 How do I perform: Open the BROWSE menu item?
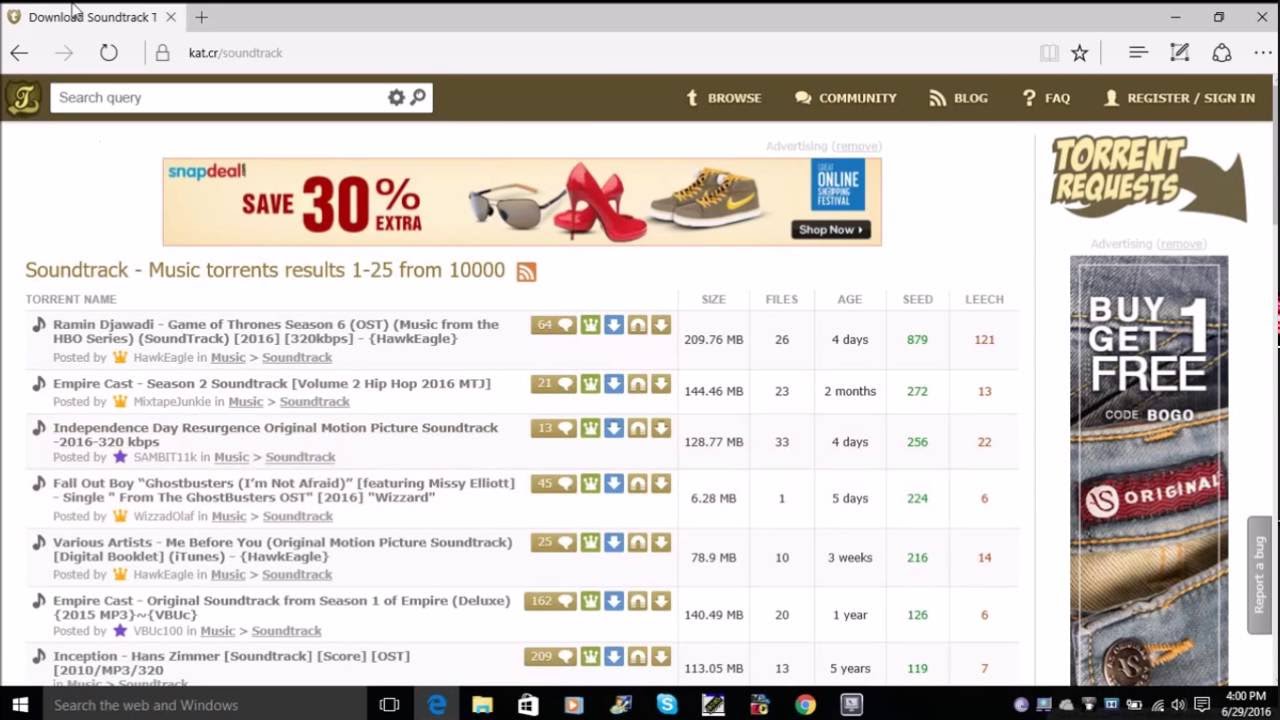pos(724,98)
